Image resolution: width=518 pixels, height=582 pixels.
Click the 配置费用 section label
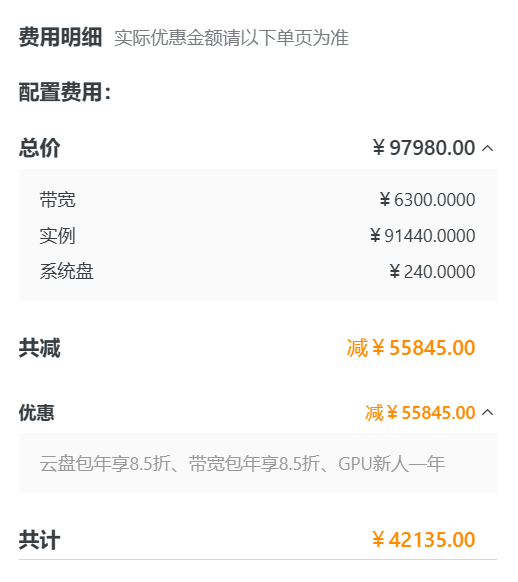coord(65,92)
